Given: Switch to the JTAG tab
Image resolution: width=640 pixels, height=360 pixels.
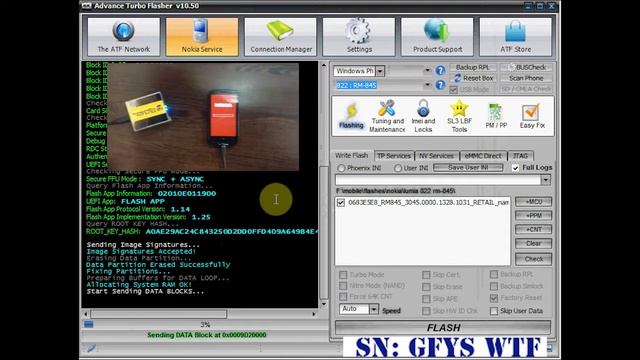Looking at the screenshot, I should point(520,156).
